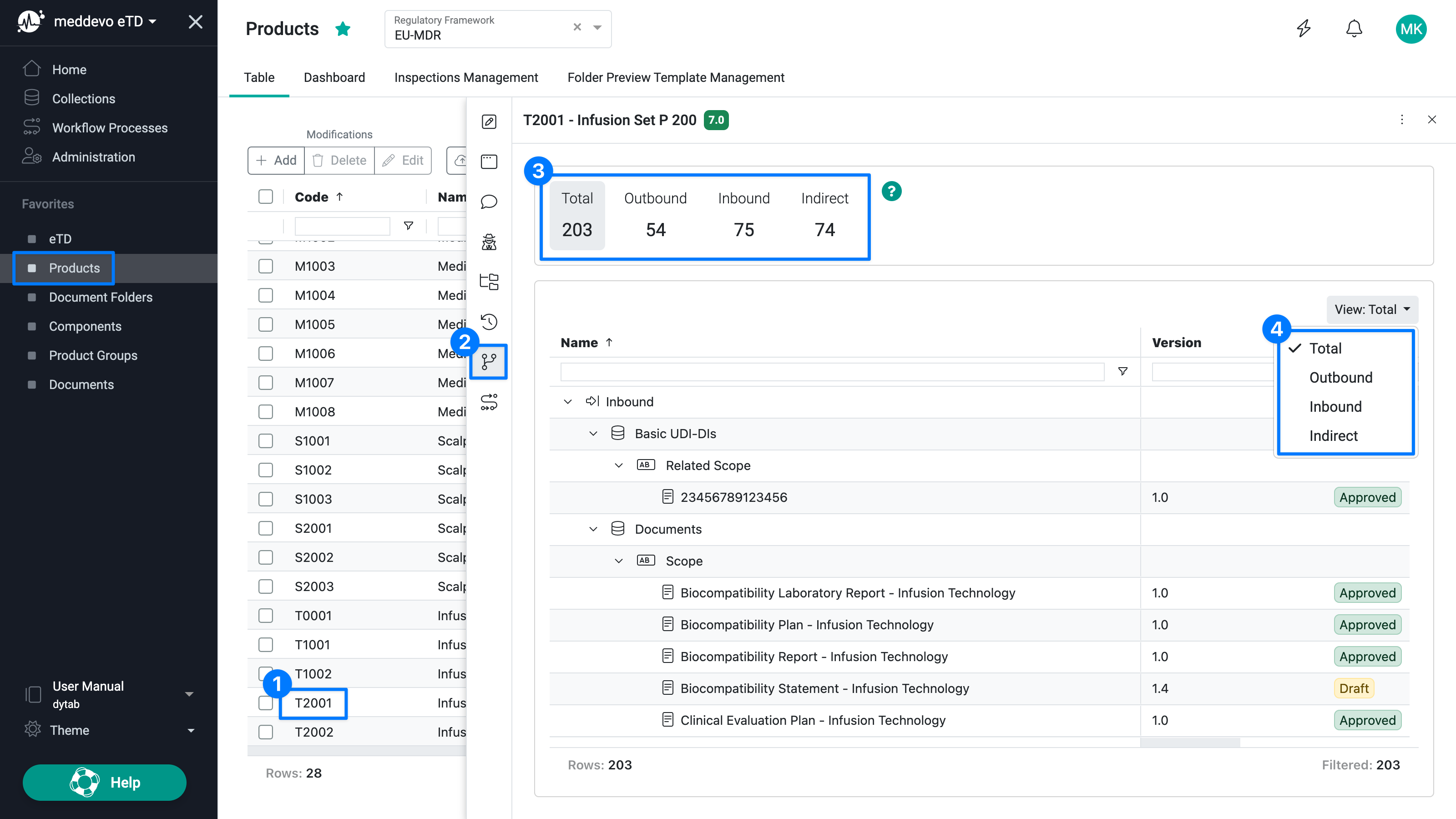Image resolution: width=1456 pixels, height=819 pixels.
Task: Click the folder tree icon in vertical toolbar
Action: coord(488,281)
